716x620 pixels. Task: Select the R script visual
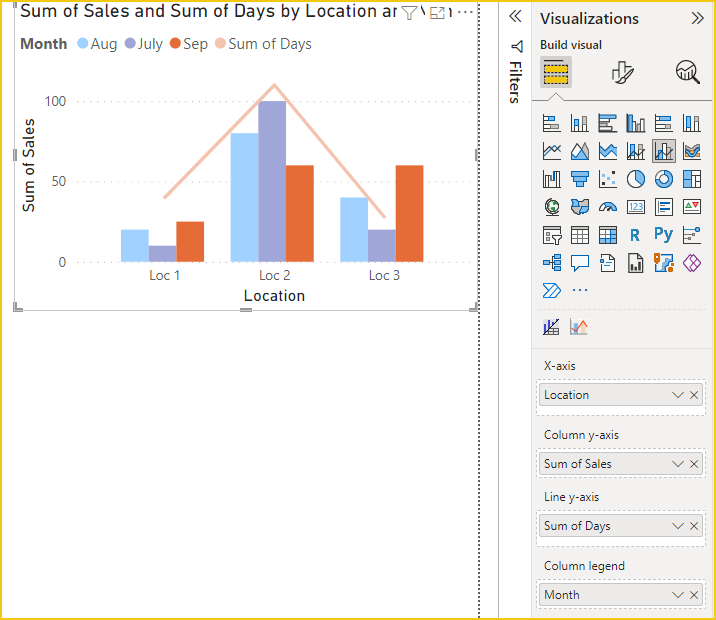point(636,235)
